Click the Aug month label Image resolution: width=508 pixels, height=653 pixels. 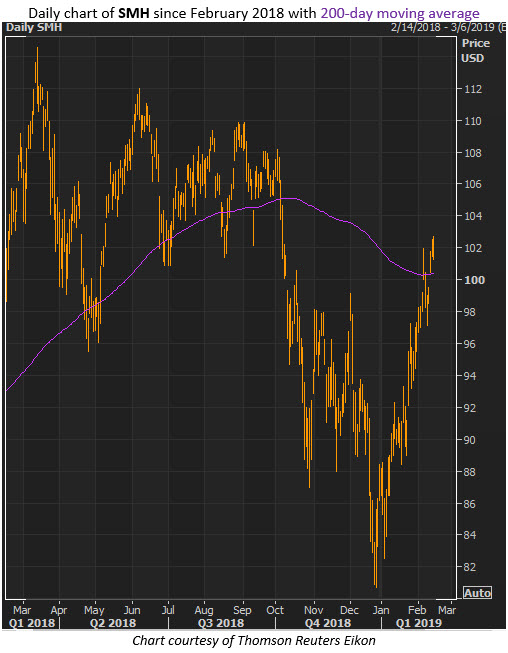(204, 611)
